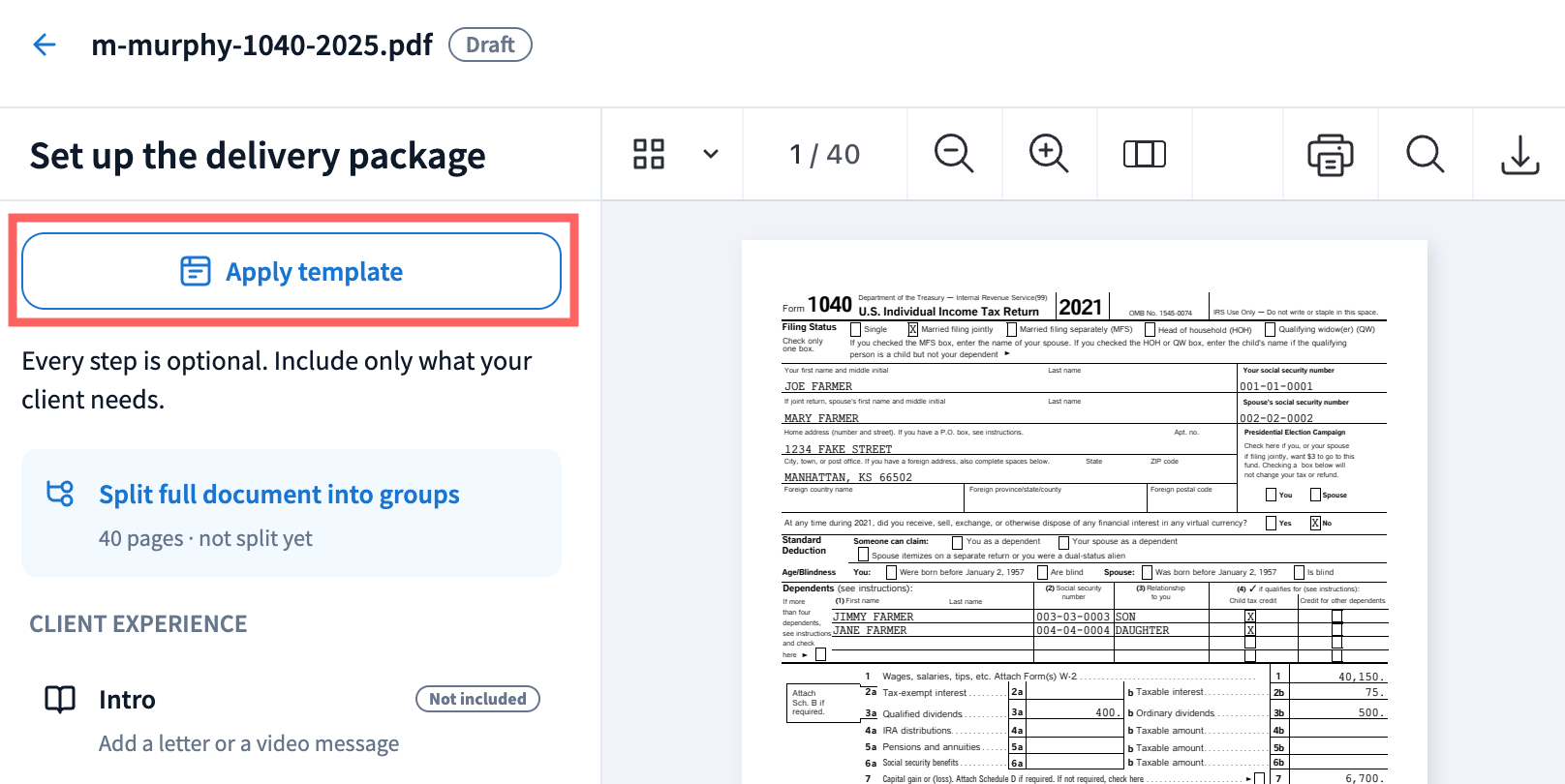1565x784 pixels.
Task: Zoom in on the PDF preview
Action: (1049, 154)
